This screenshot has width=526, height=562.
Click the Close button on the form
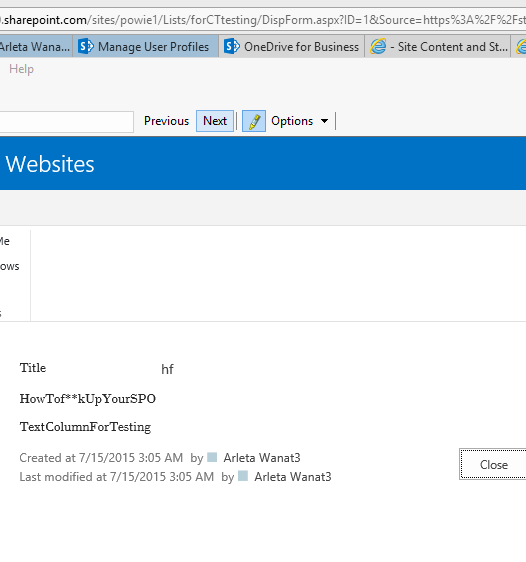coord(493,465)
